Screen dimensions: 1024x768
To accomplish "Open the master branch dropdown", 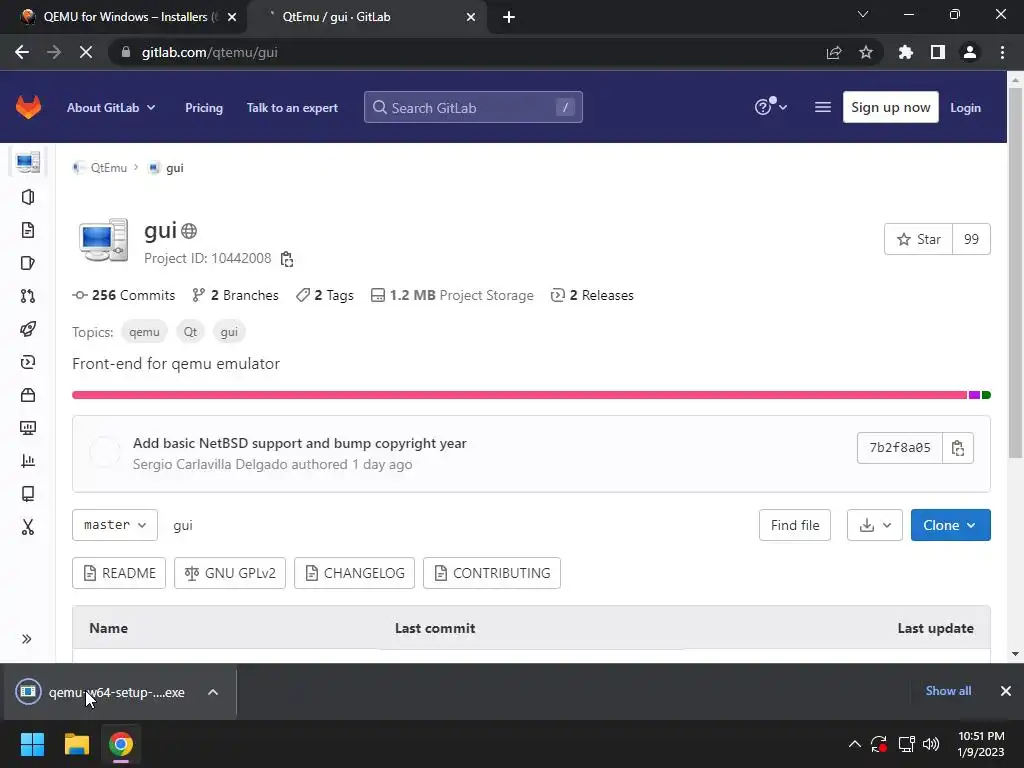I will pyautogui.click(x=115, y=525).
